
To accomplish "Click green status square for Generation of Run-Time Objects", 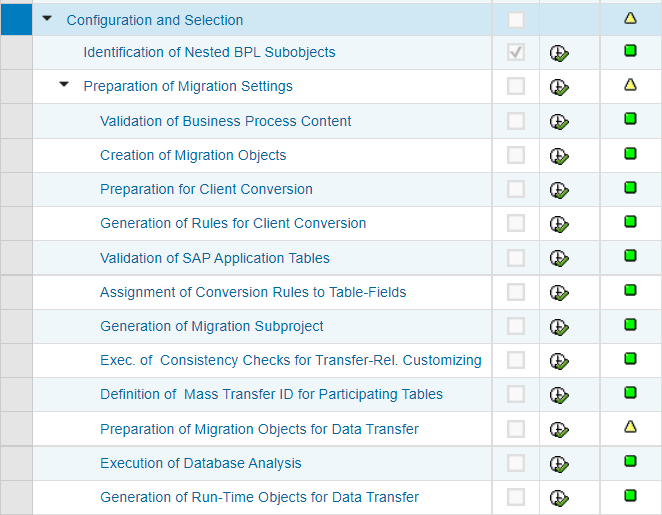I will point(630,495).
